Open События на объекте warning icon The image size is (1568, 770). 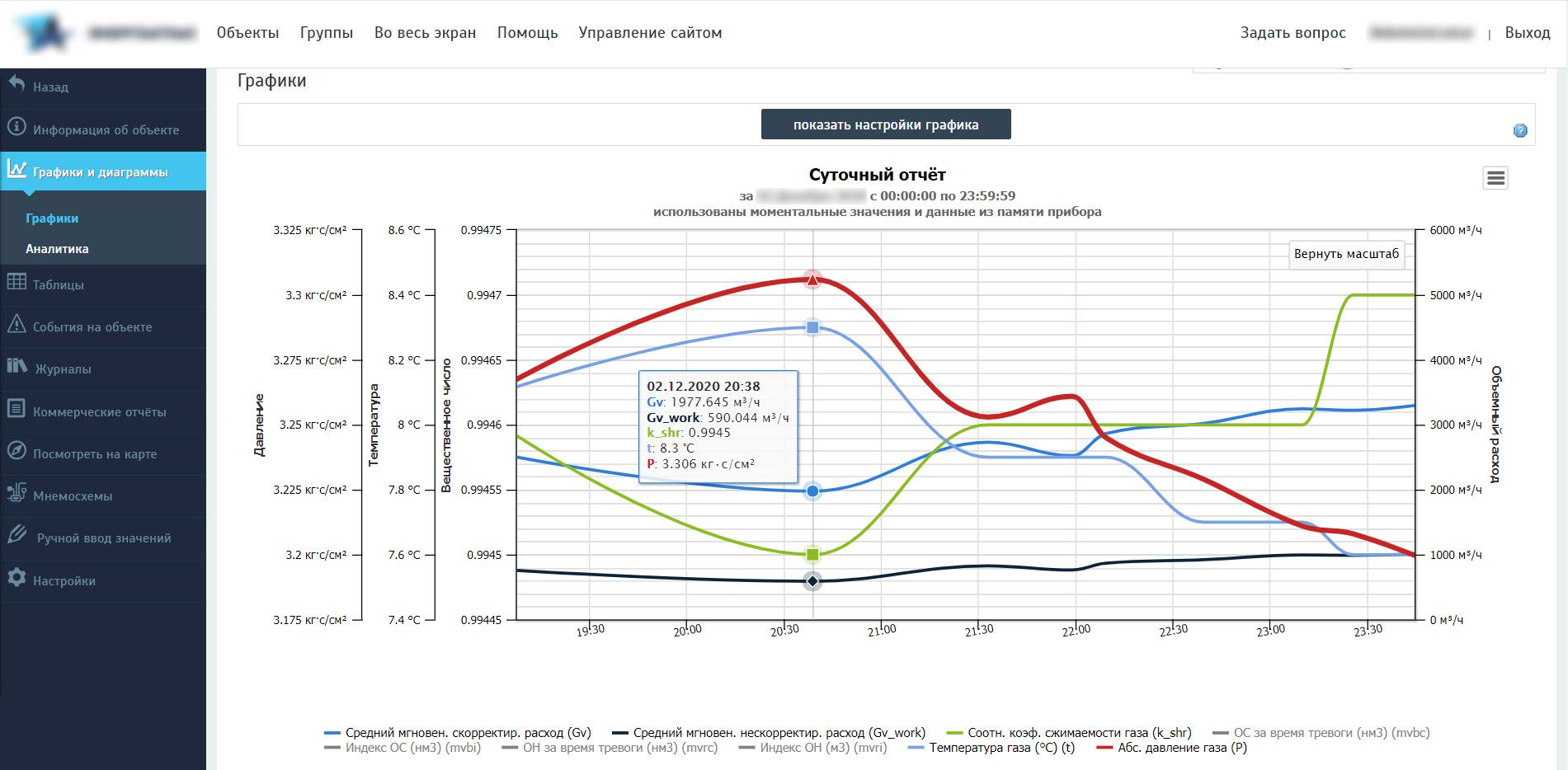tap(16, 325)
